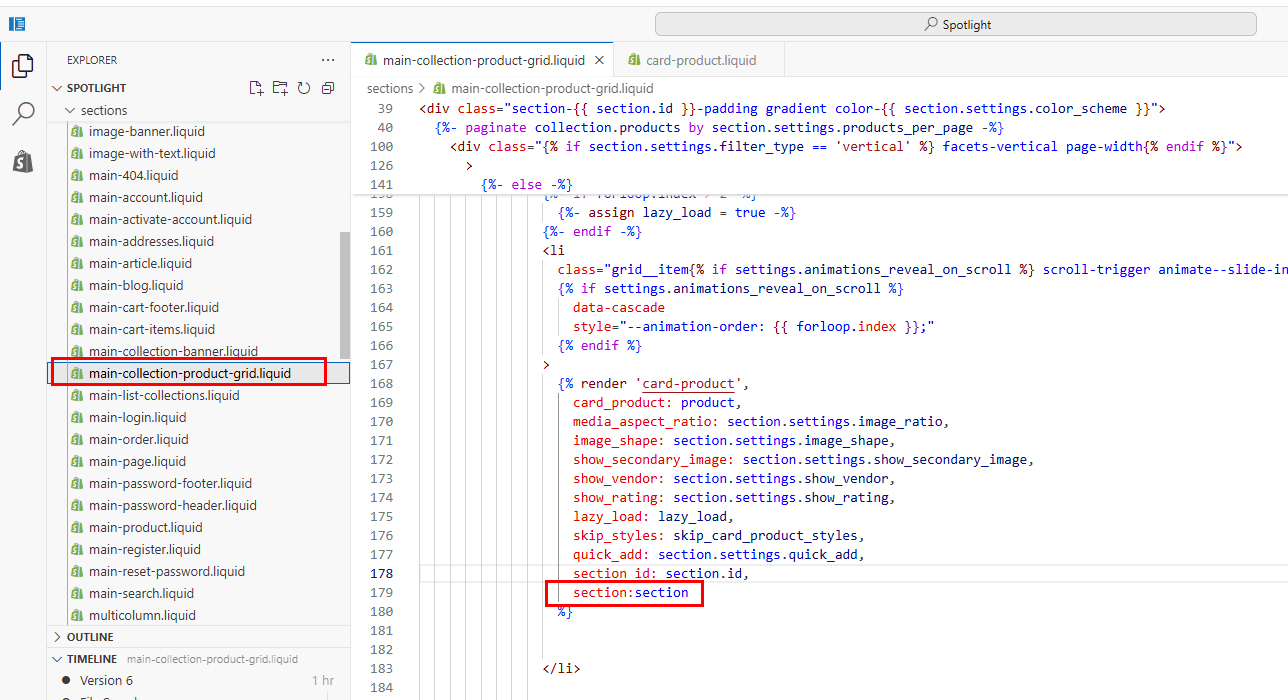The image size is (1288, 700).
Task: Refresh the explorer file list
Action: pyautogui.click(x=304, y=88)
